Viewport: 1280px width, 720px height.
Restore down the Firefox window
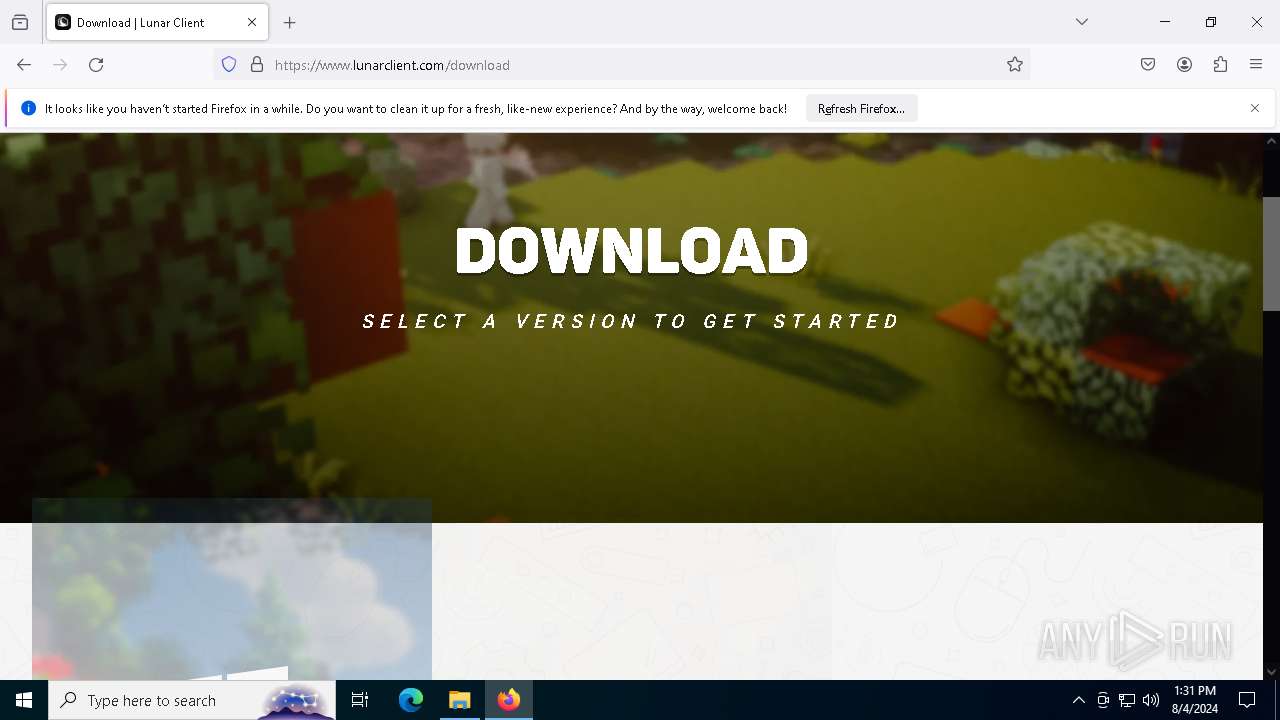(x=1211, y=22)
